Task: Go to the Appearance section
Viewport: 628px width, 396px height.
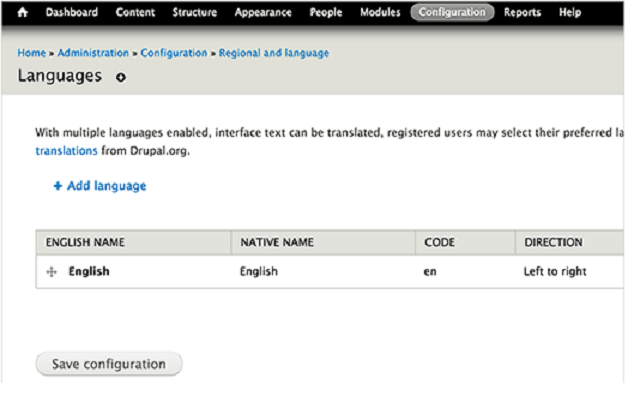Action: [263, 13]
